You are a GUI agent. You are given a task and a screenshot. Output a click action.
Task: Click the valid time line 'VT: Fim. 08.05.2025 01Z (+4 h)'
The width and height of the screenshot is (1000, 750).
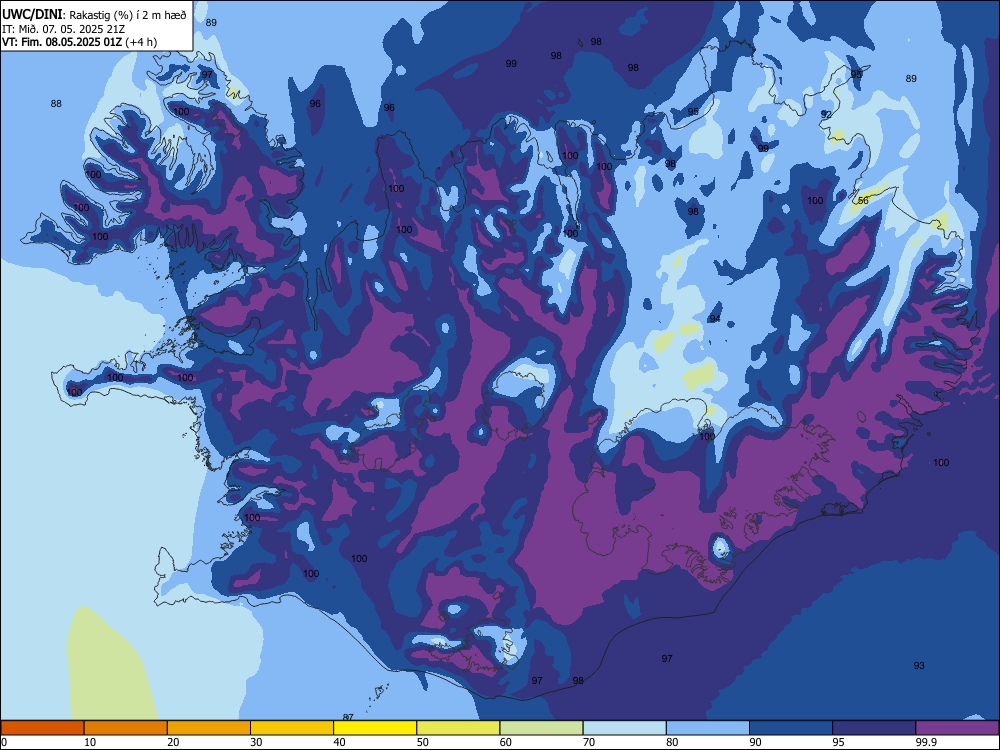pos(79,42)
